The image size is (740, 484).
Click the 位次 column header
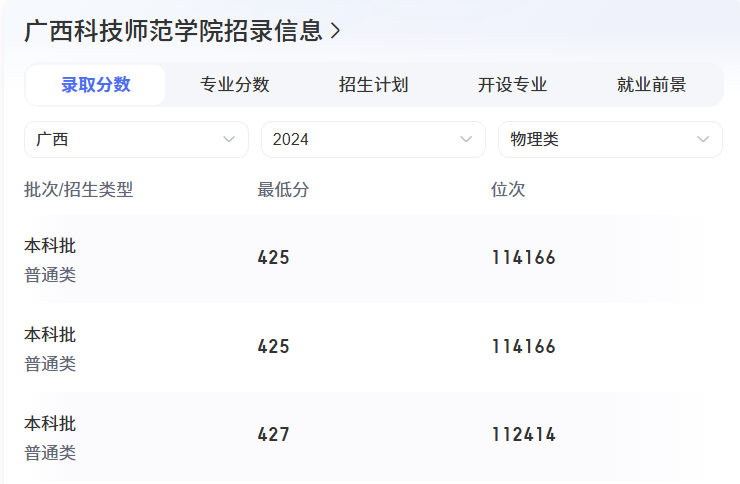click(x=508, y=190)
